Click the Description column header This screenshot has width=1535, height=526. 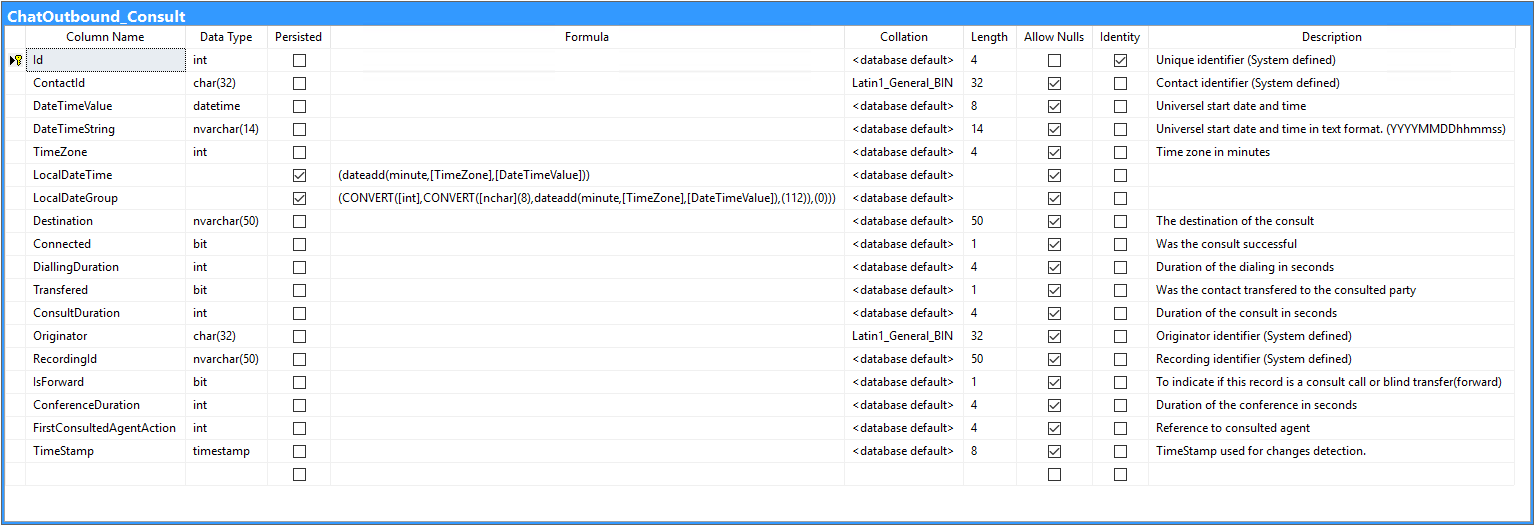(1331, 37)
